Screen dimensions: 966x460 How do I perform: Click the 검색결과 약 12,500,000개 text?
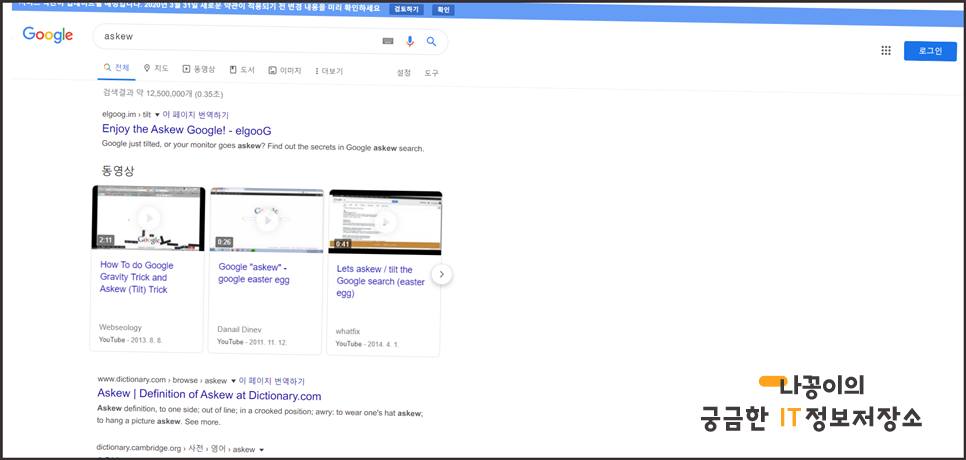(163, 94)
